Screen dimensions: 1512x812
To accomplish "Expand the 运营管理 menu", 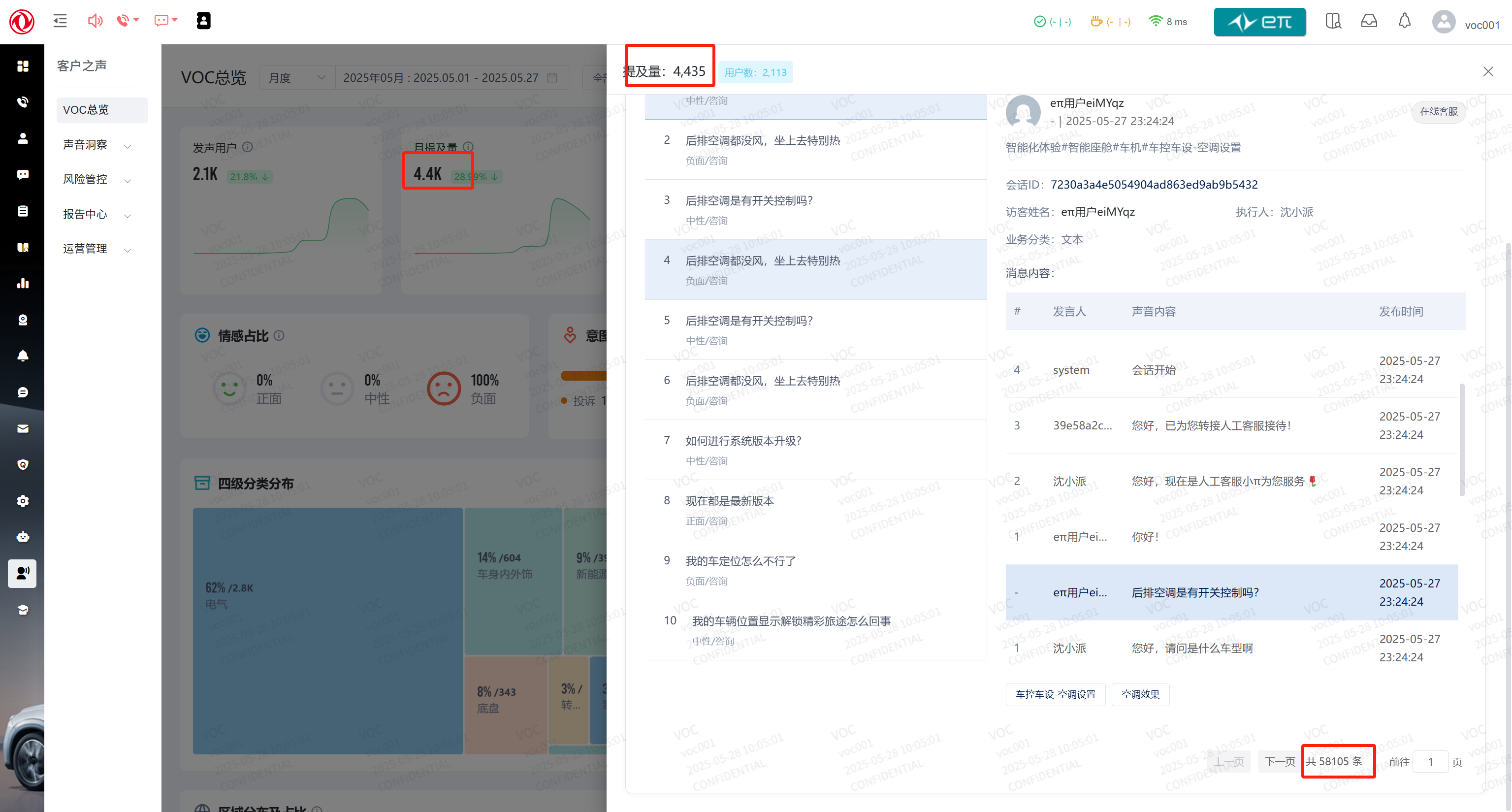I will click(97, 249).
